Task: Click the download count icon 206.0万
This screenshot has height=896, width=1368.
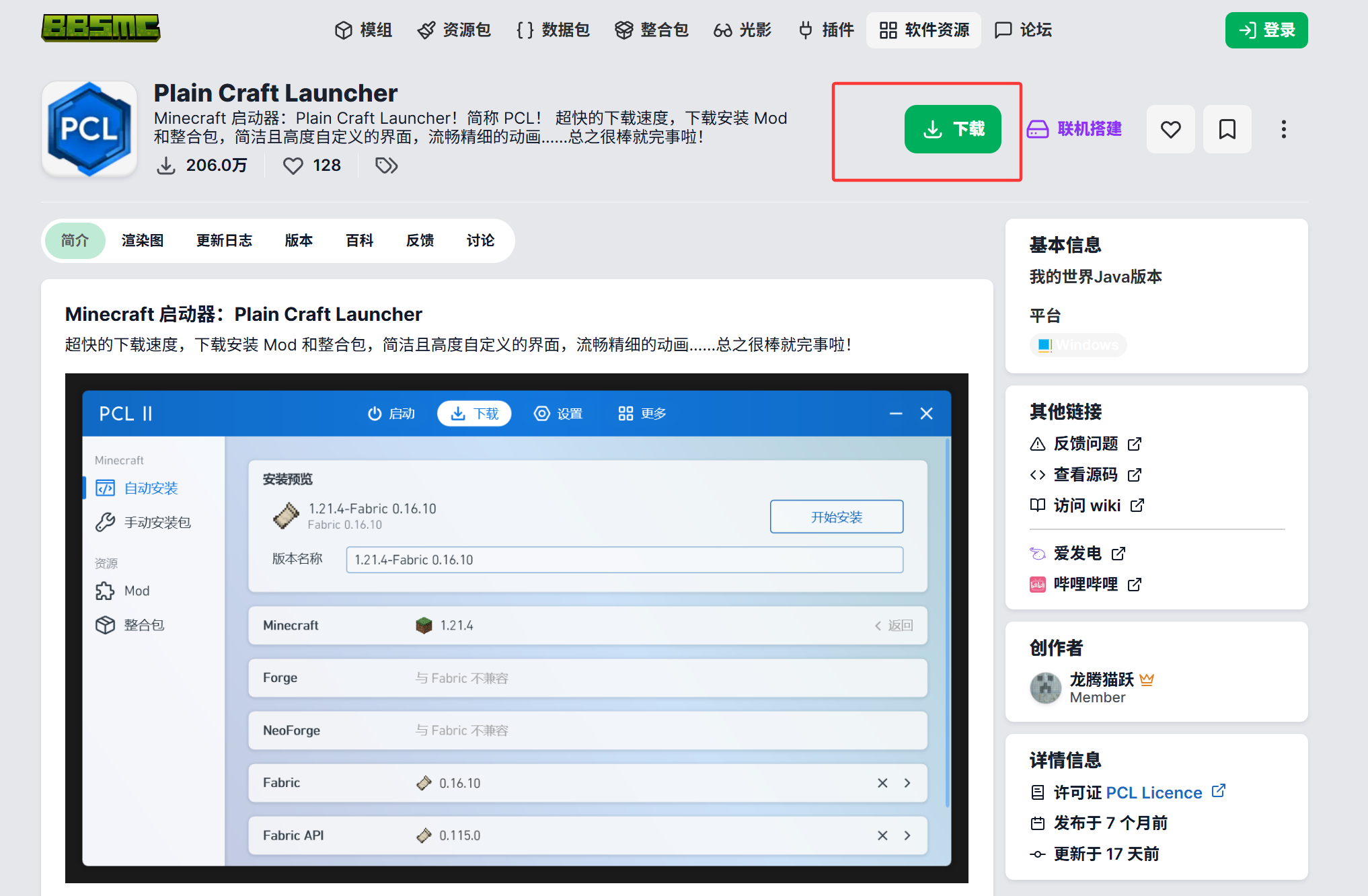Action: pos(166,165)
